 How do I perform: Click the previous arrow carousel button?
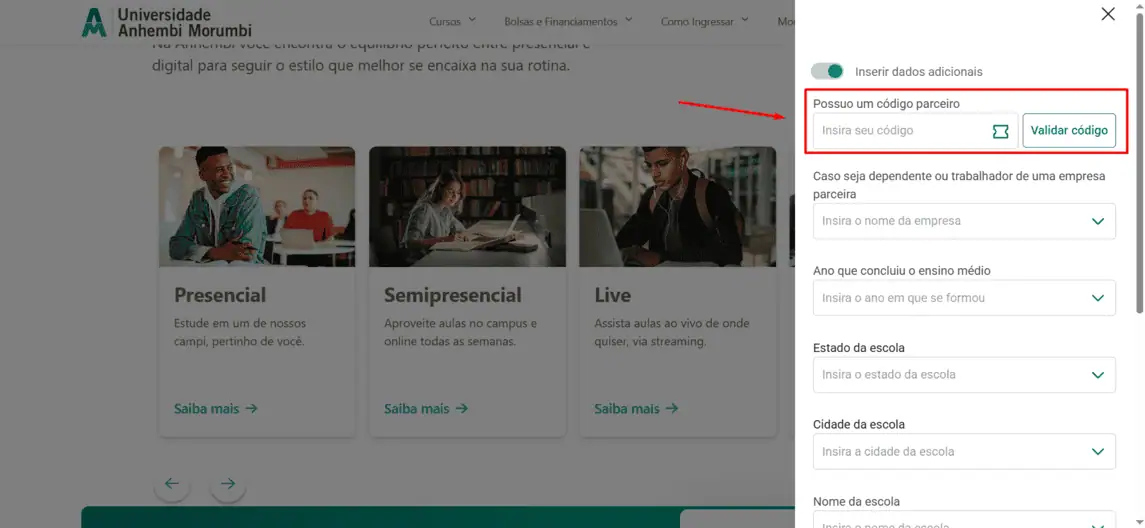pyautogui.click(x=172, y=483)
